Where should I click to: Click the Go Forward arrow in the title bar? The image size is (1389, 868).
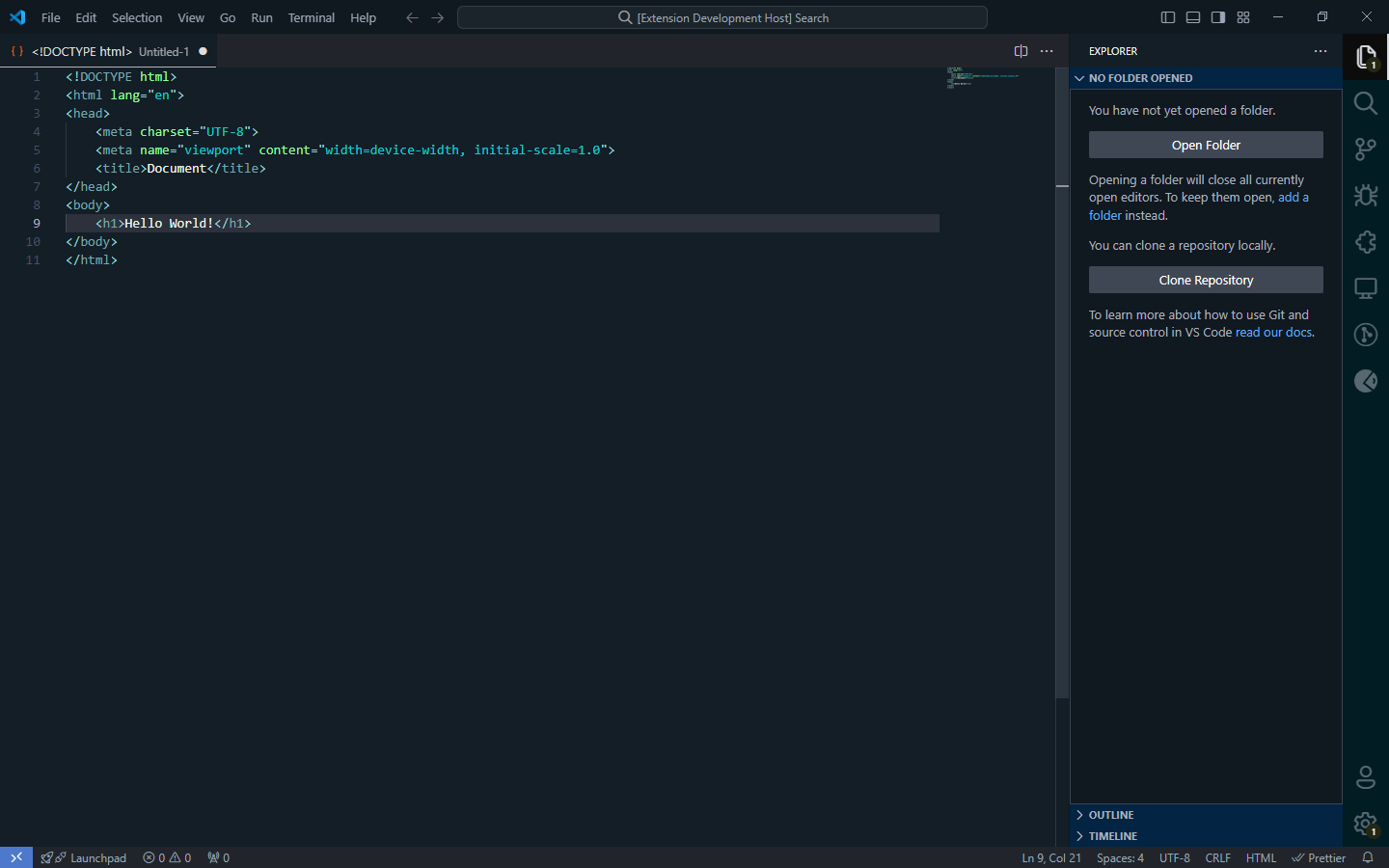(x=438, y=17)
